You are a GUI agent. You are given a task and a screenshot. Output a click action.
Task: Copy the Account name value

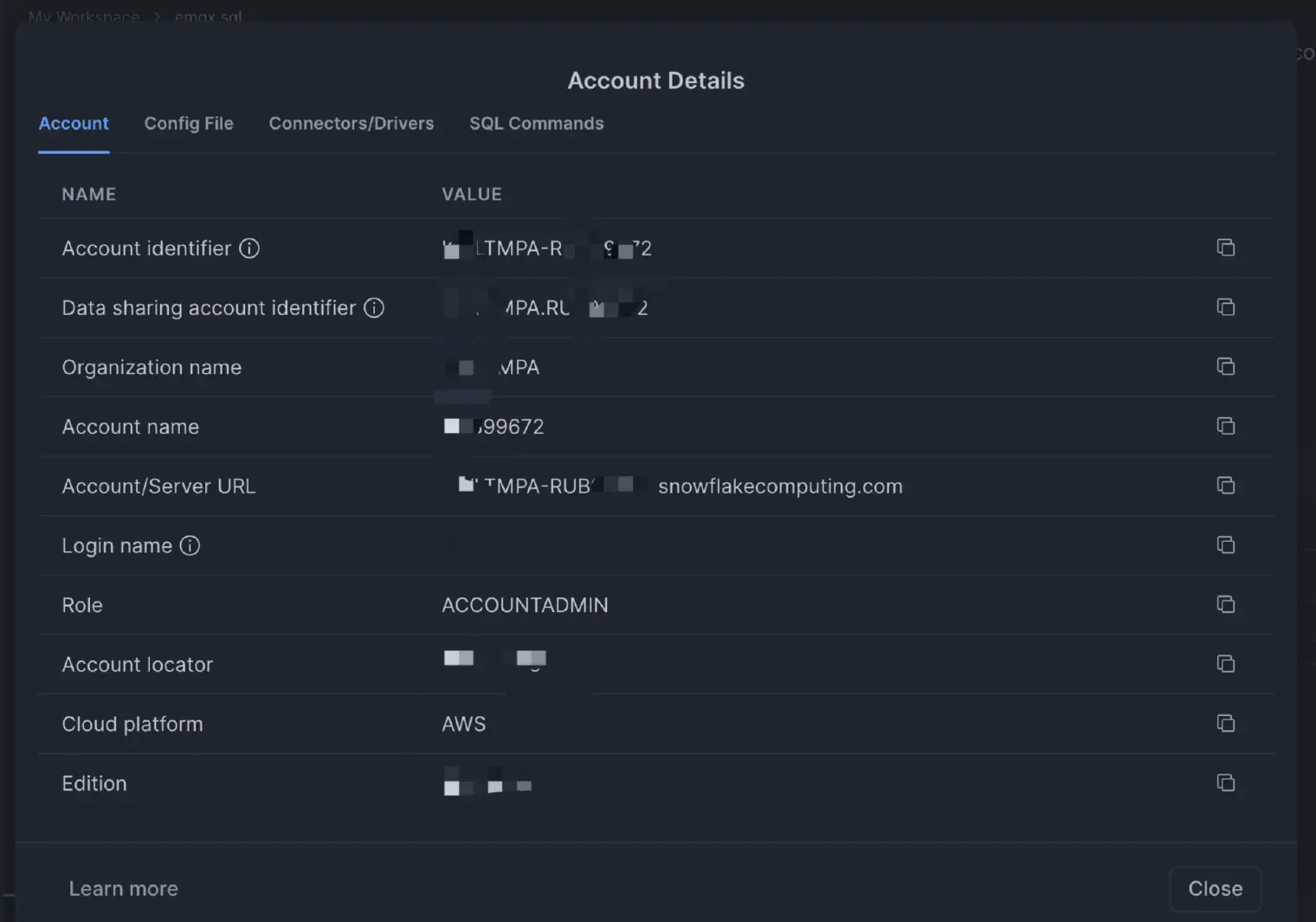pyautogui.click(x=1225, y=426)
